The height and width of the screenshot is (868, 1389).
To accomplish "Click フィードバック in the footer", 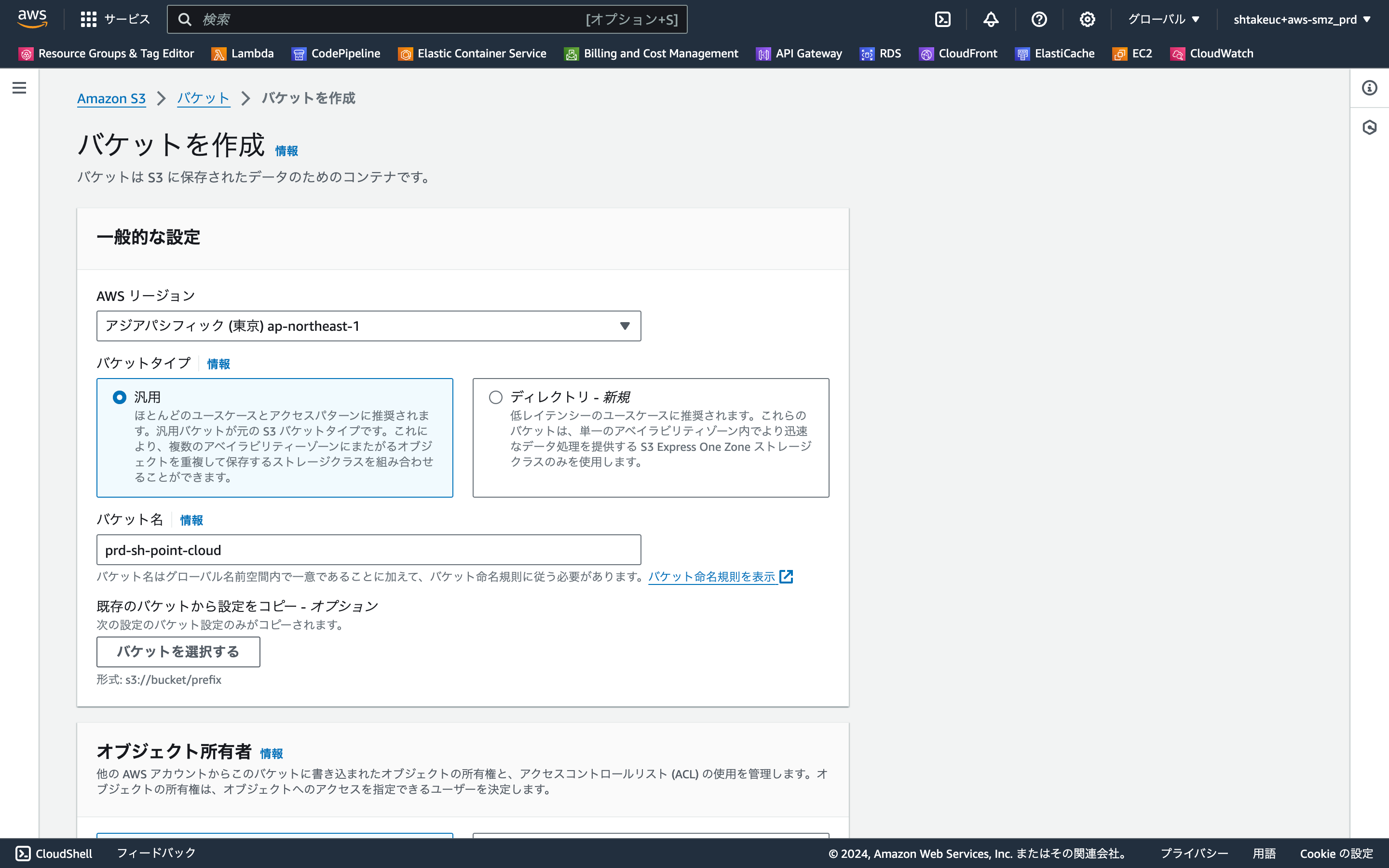I will [x=156, y=853].
